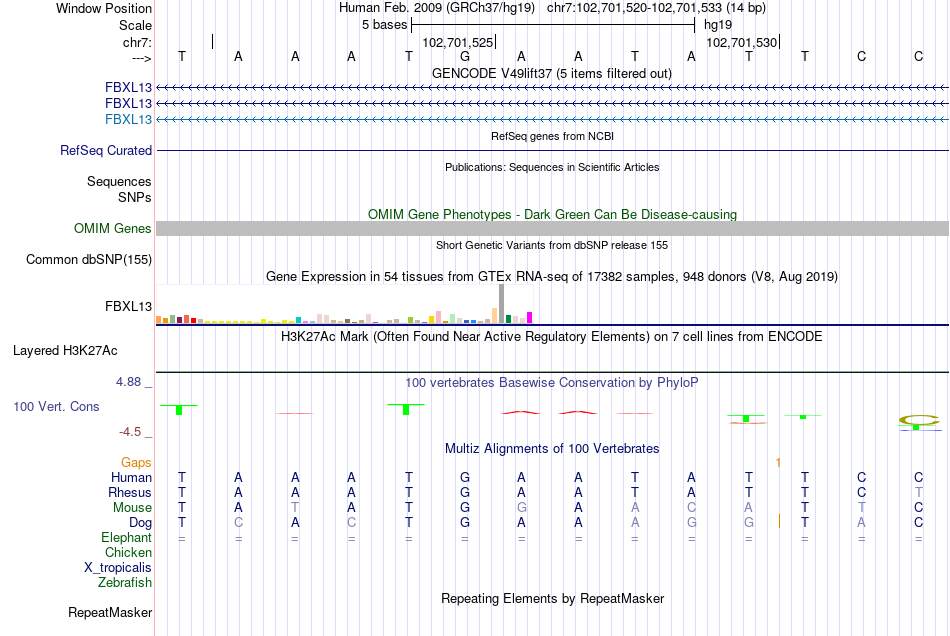Click Short Genetic Variants from dbSNP title
This screenshot has width=950, height=636.
(552, 245)
